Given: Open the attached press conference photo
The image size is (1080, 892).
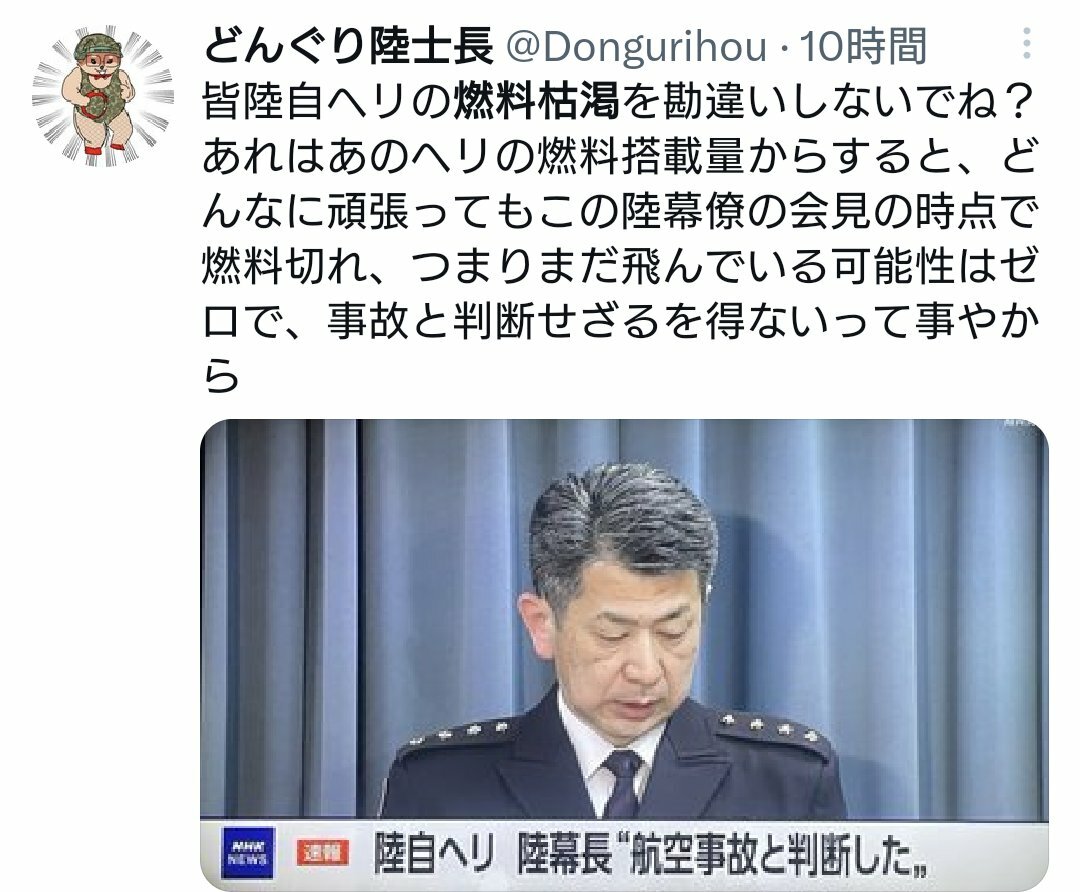Looking at the screenshot, I should pyautogui.click(x=624, y=654).
